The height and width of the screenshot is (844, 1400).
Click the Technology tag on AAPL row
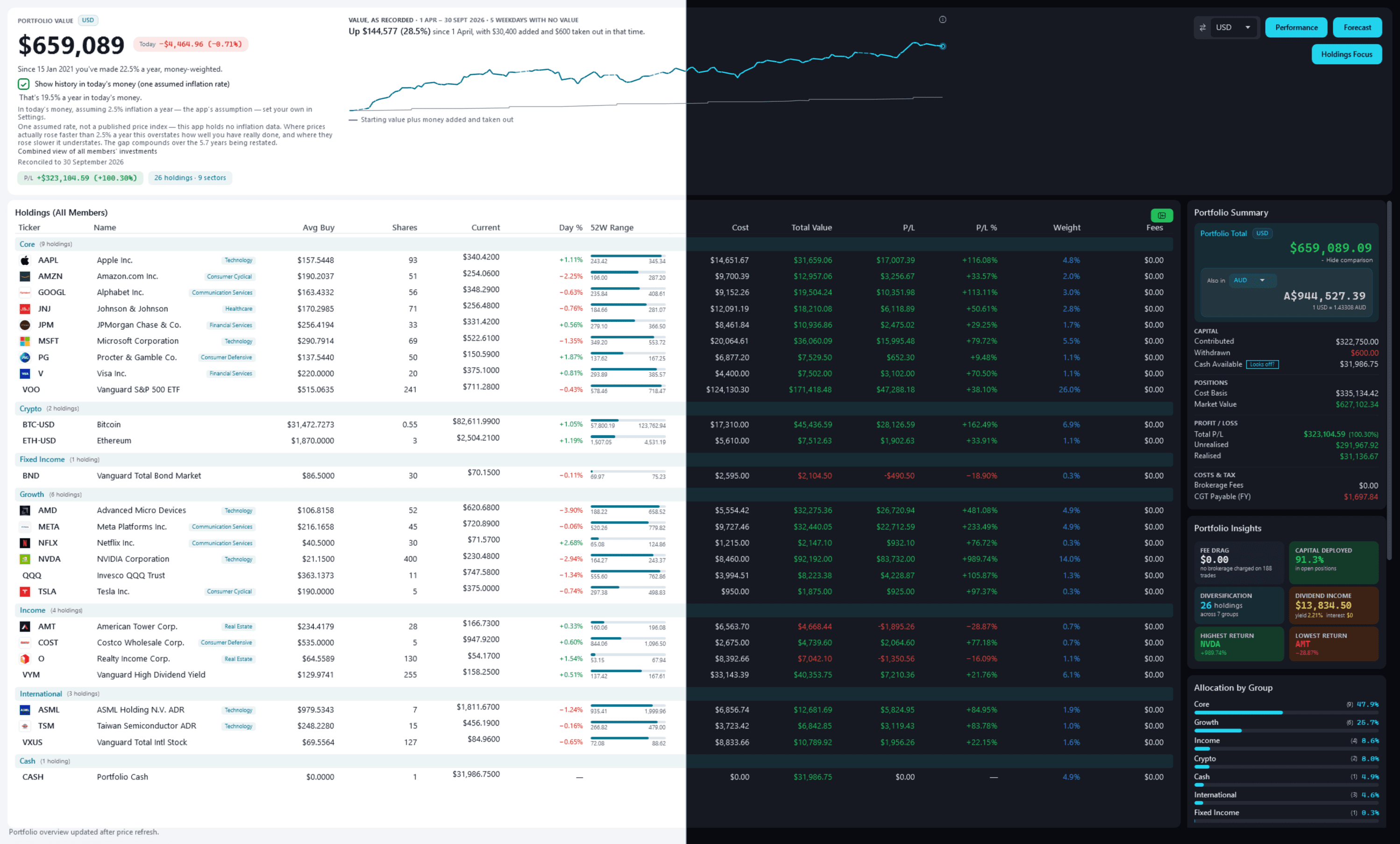click(238, 260)
